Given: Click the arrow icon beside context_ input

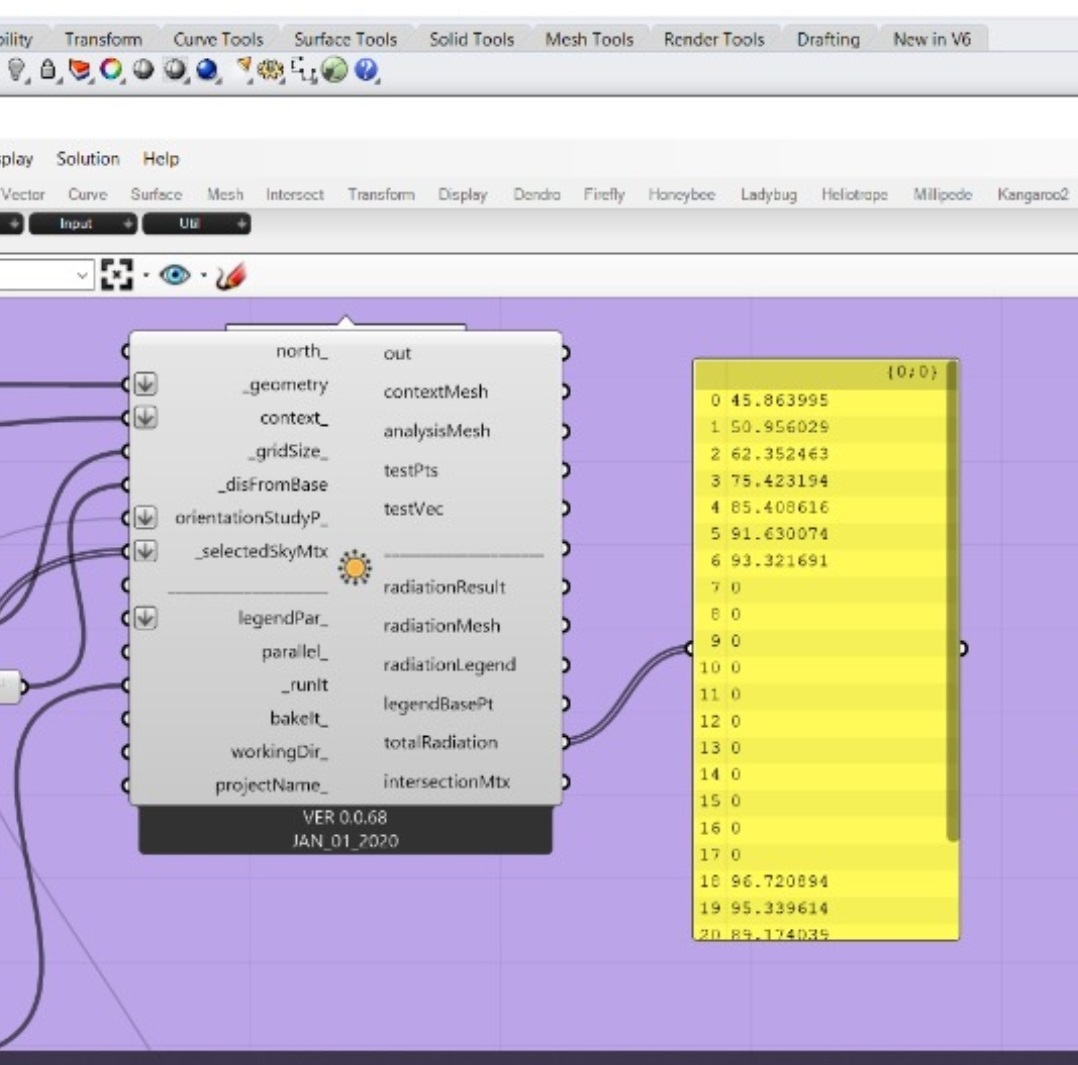Looking at the screenshot, I should [145, 417].
